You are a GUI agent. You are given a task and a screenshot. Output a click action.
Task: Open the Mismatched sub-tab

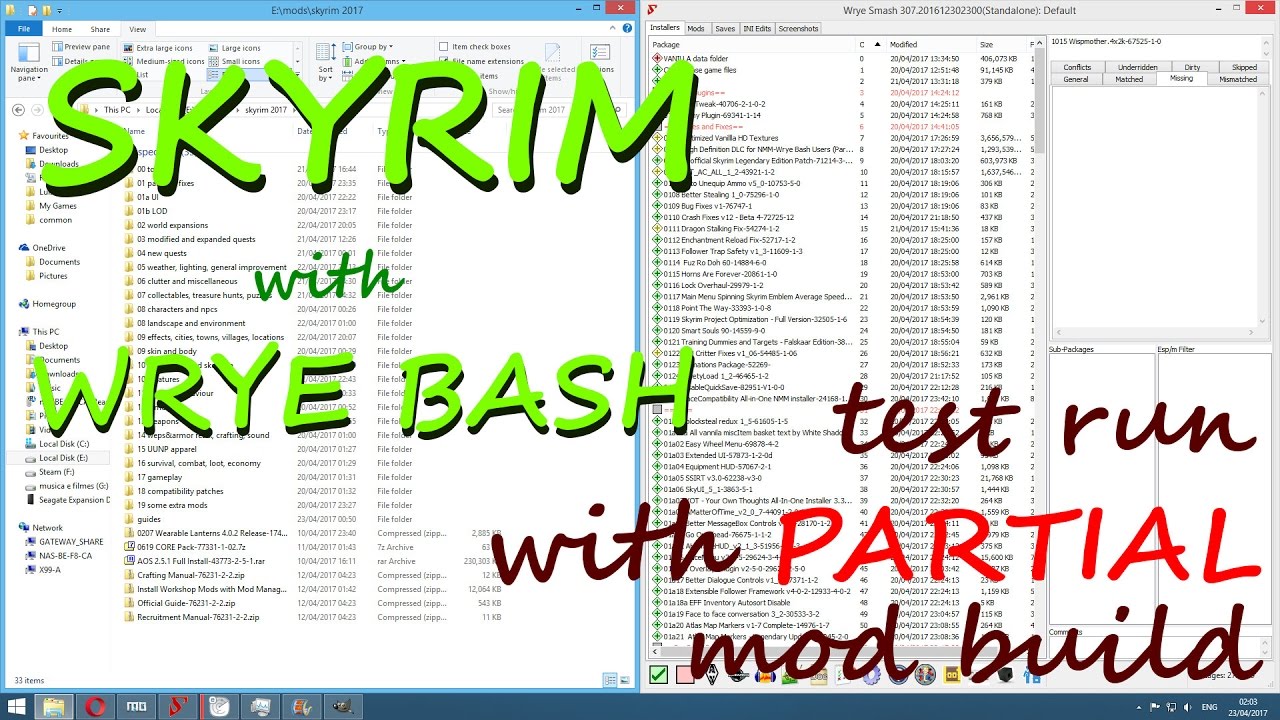tap(1238, 79)
